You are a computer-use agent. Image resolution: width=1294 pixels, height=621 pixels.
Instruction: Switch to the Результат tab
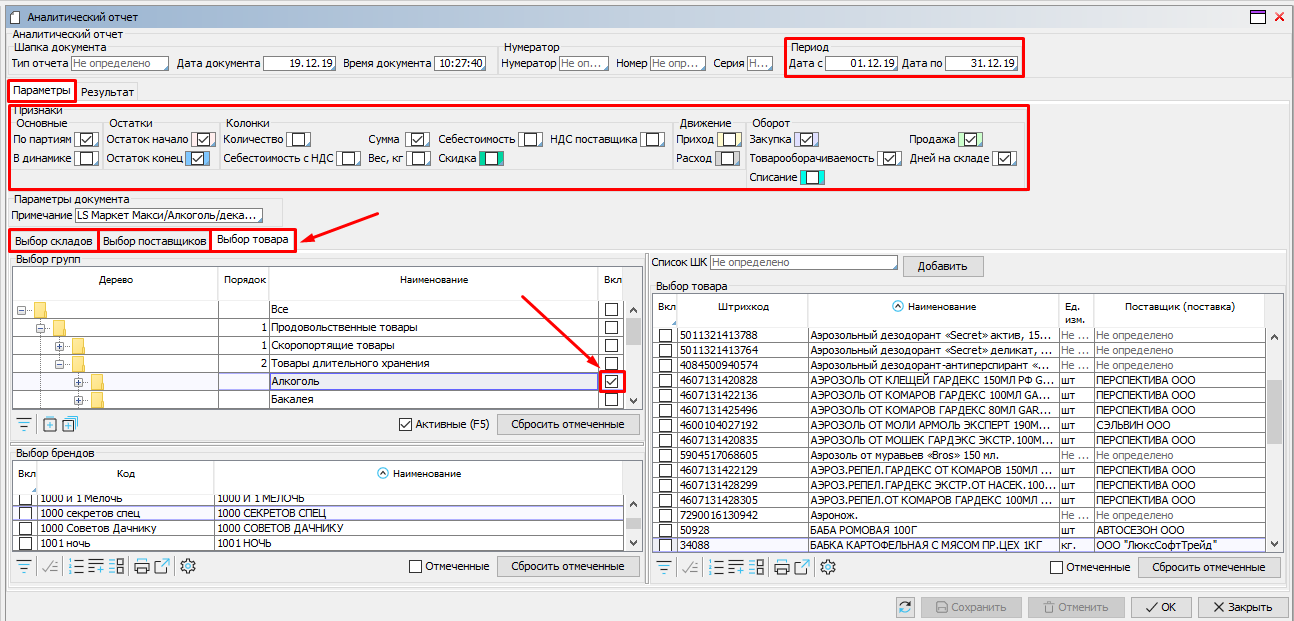coord(108,91)
